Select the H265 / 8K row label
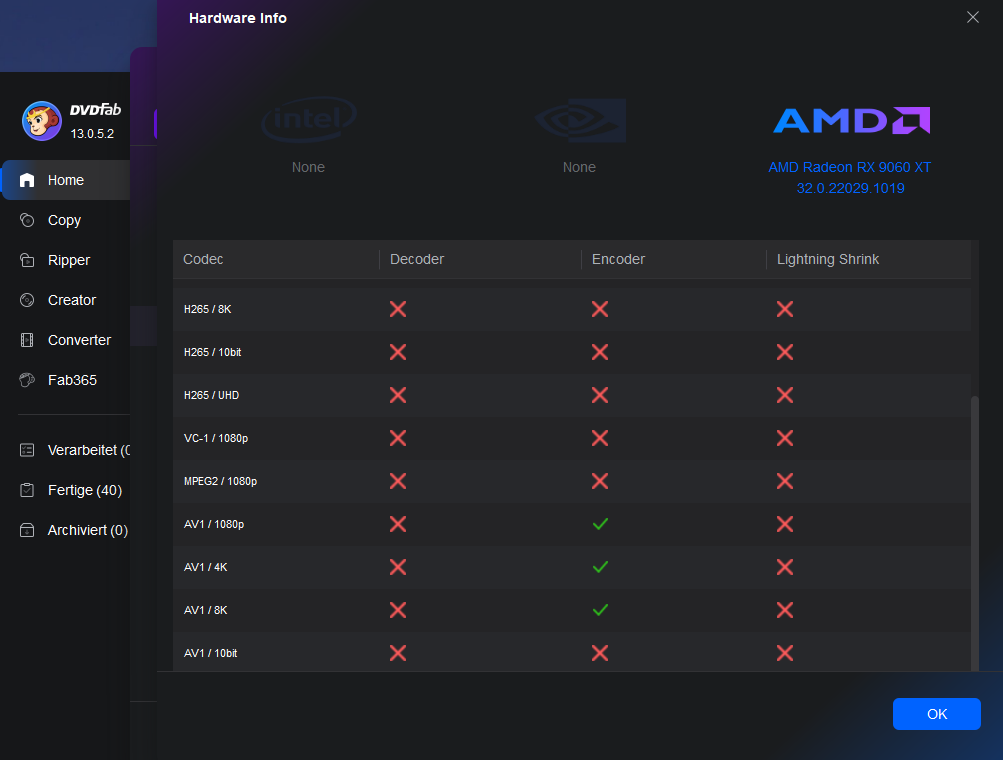 coord(207,309)
